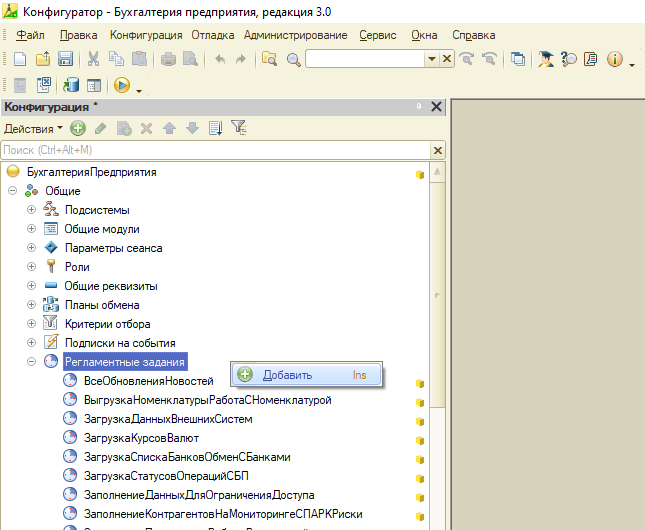Open Syntax assistant graduate icon
The height and width of the screenshot is (530, 645).
tap(545, 59)
